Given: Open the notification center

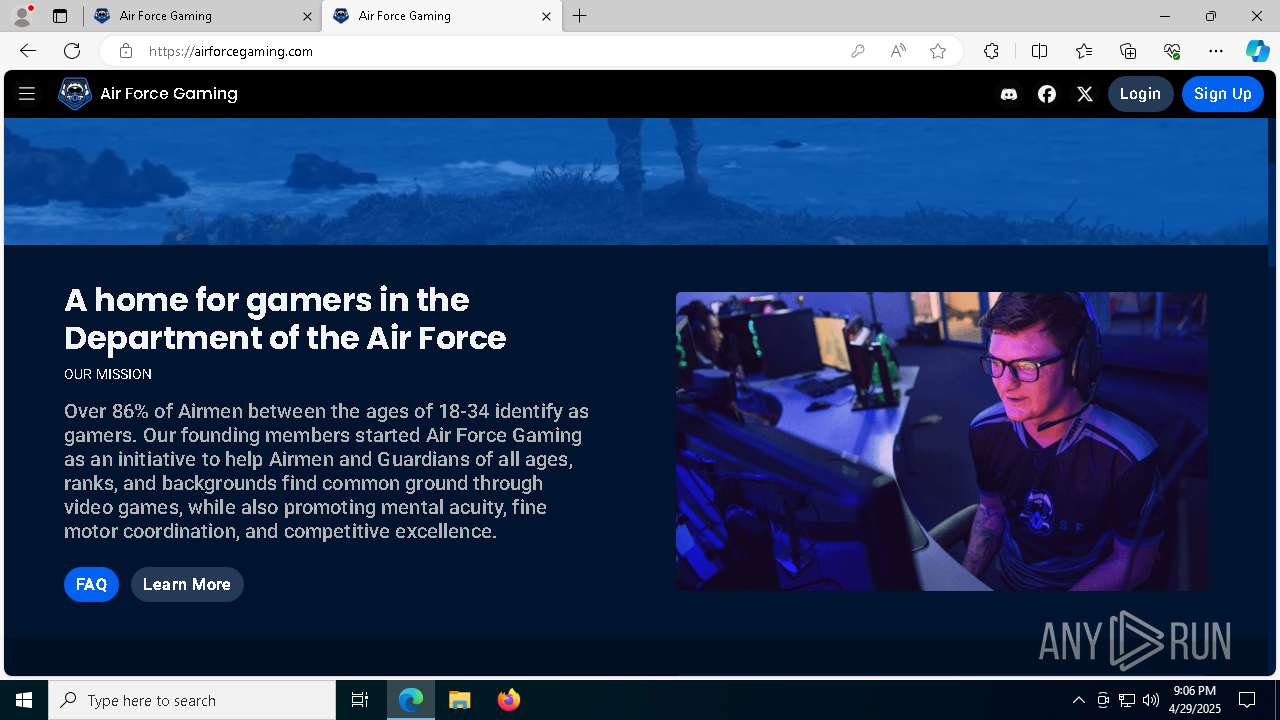Looking at the screenshot, I should tap(1247, 700).
